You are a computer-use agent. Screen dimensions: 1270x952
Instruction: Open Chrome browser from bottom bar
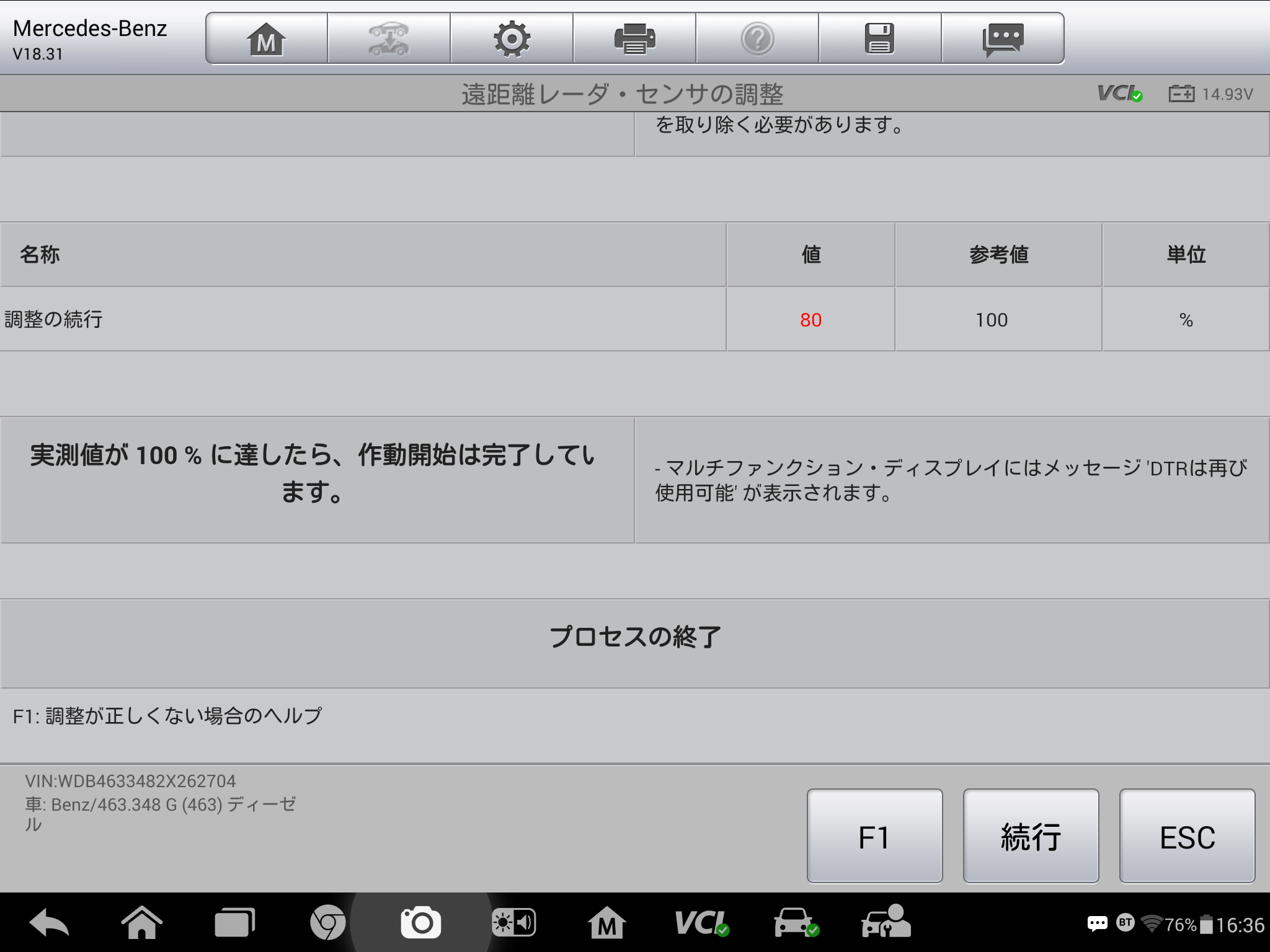click(x=327, y=923)
